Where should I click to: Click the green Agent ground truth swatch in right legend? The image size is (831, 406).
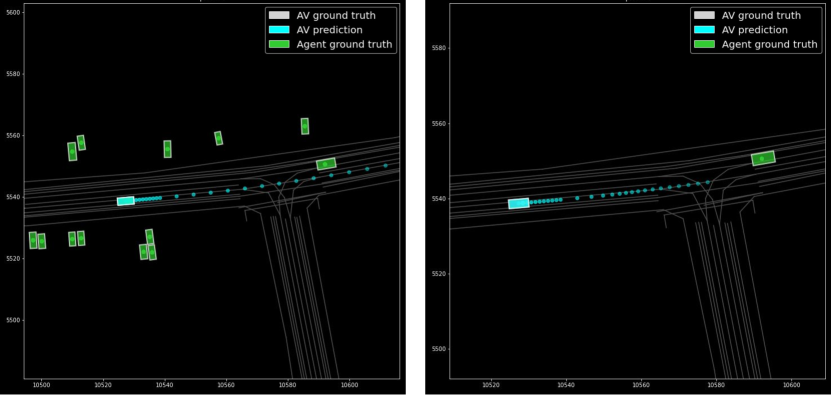point(704,44)
